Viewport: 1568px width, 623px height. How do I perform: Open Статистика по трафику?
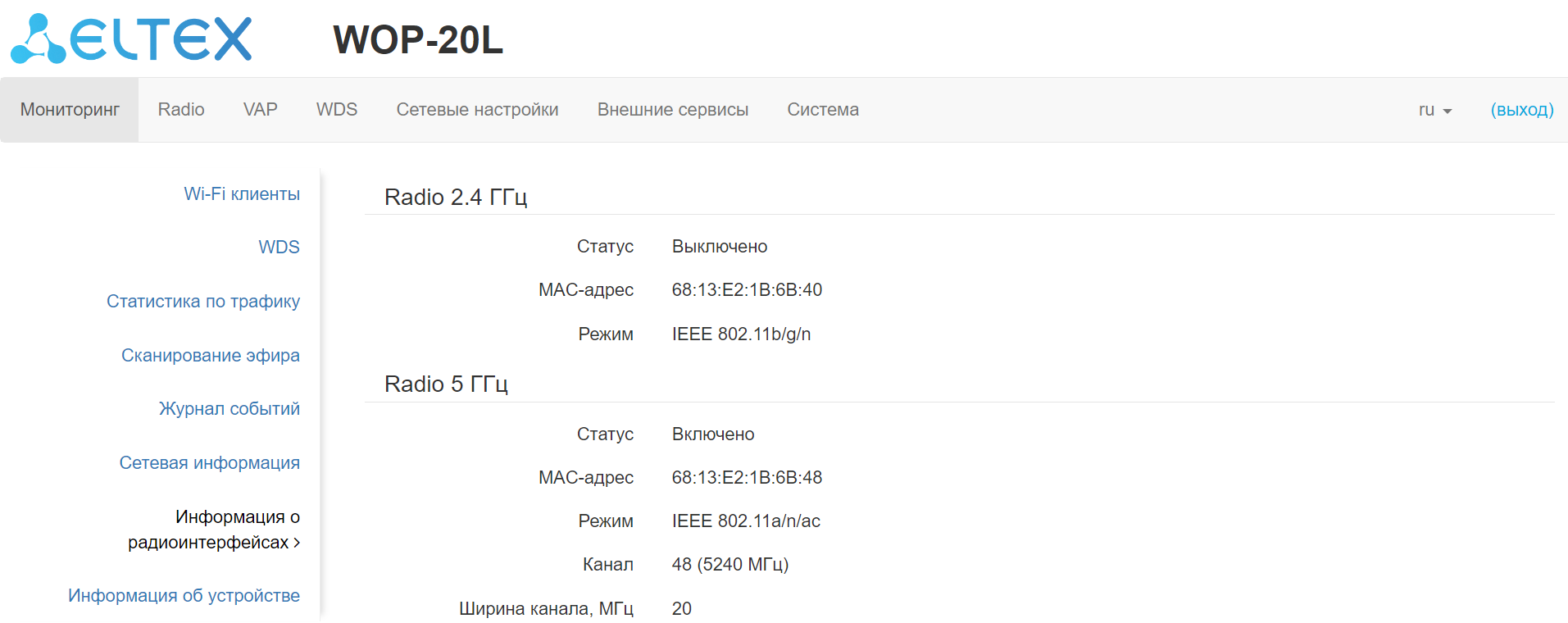203,302
